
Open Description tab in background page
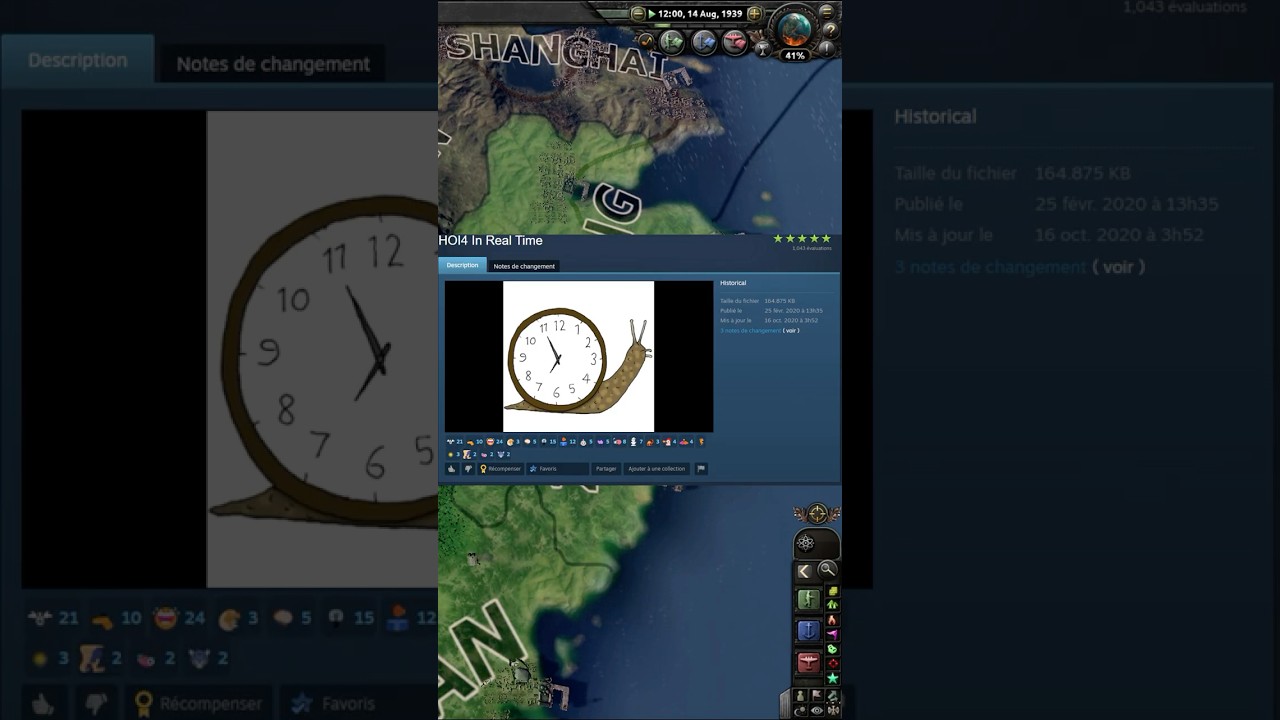tap(78, 60)
